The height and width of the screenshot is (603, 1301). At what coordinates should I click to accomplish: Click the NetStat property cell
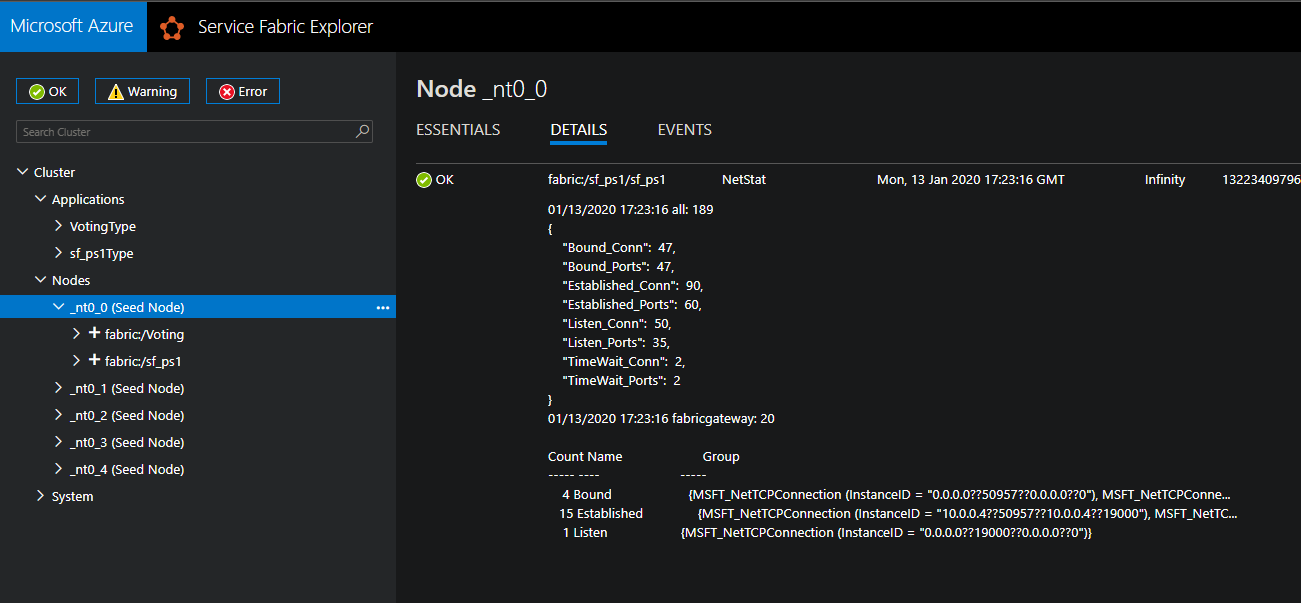pos(744,180)
